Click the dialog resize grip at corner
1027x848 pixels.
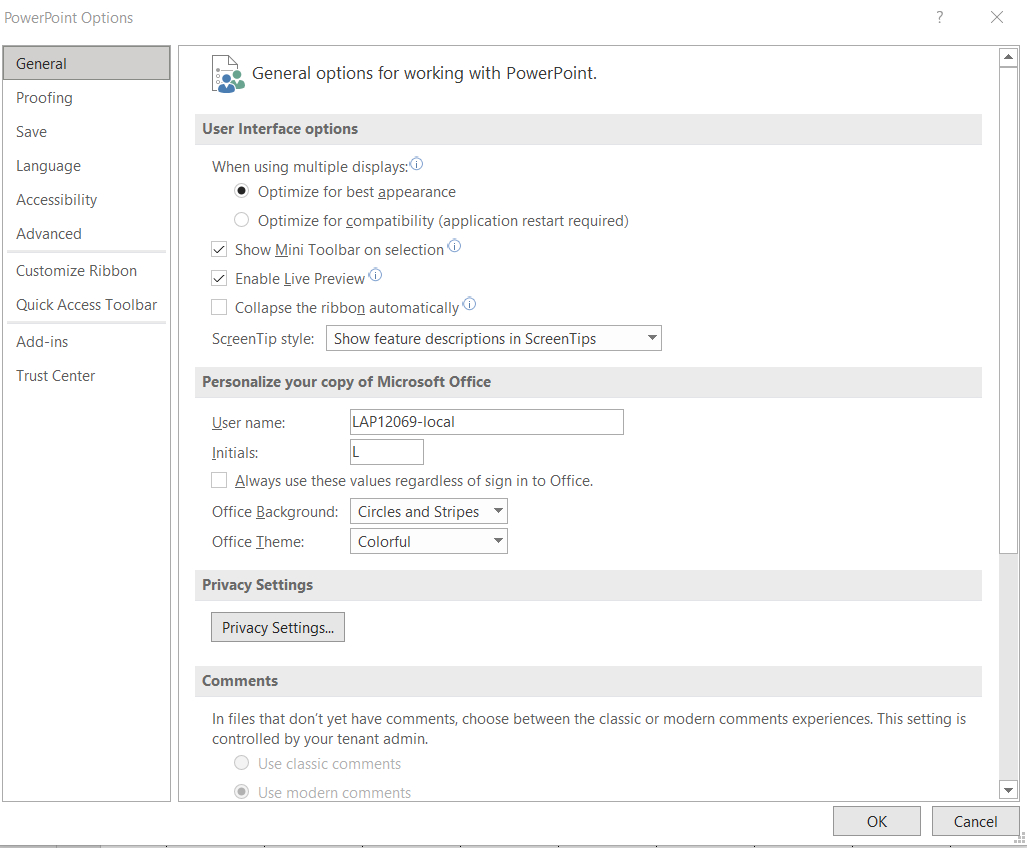pyautogui.click(x=1020, y=839)
